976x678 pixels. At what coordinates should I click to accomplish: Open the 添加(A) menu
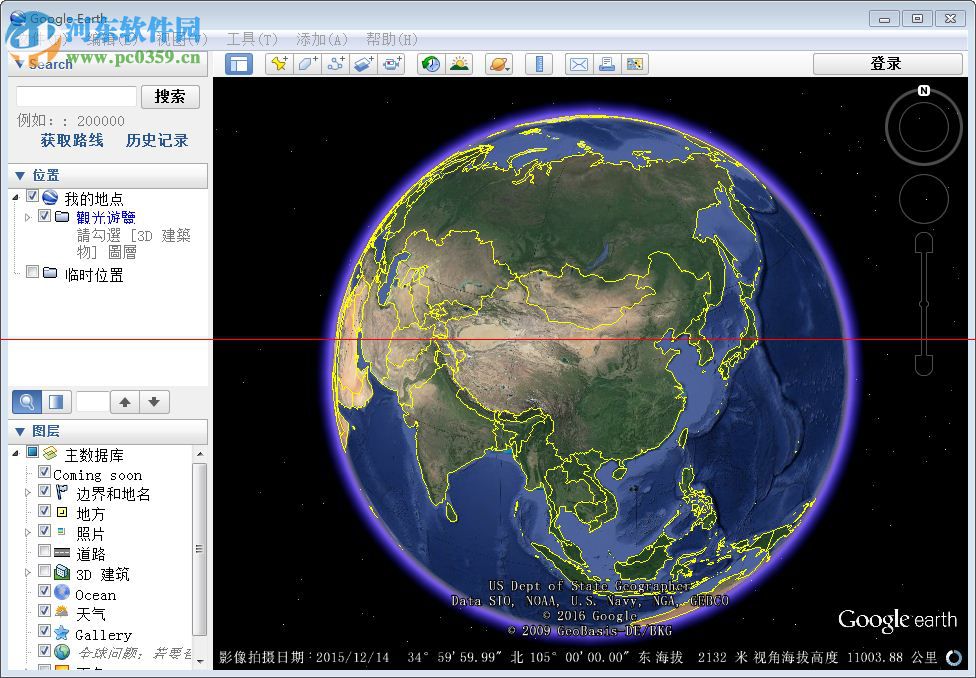coord(319,39)
